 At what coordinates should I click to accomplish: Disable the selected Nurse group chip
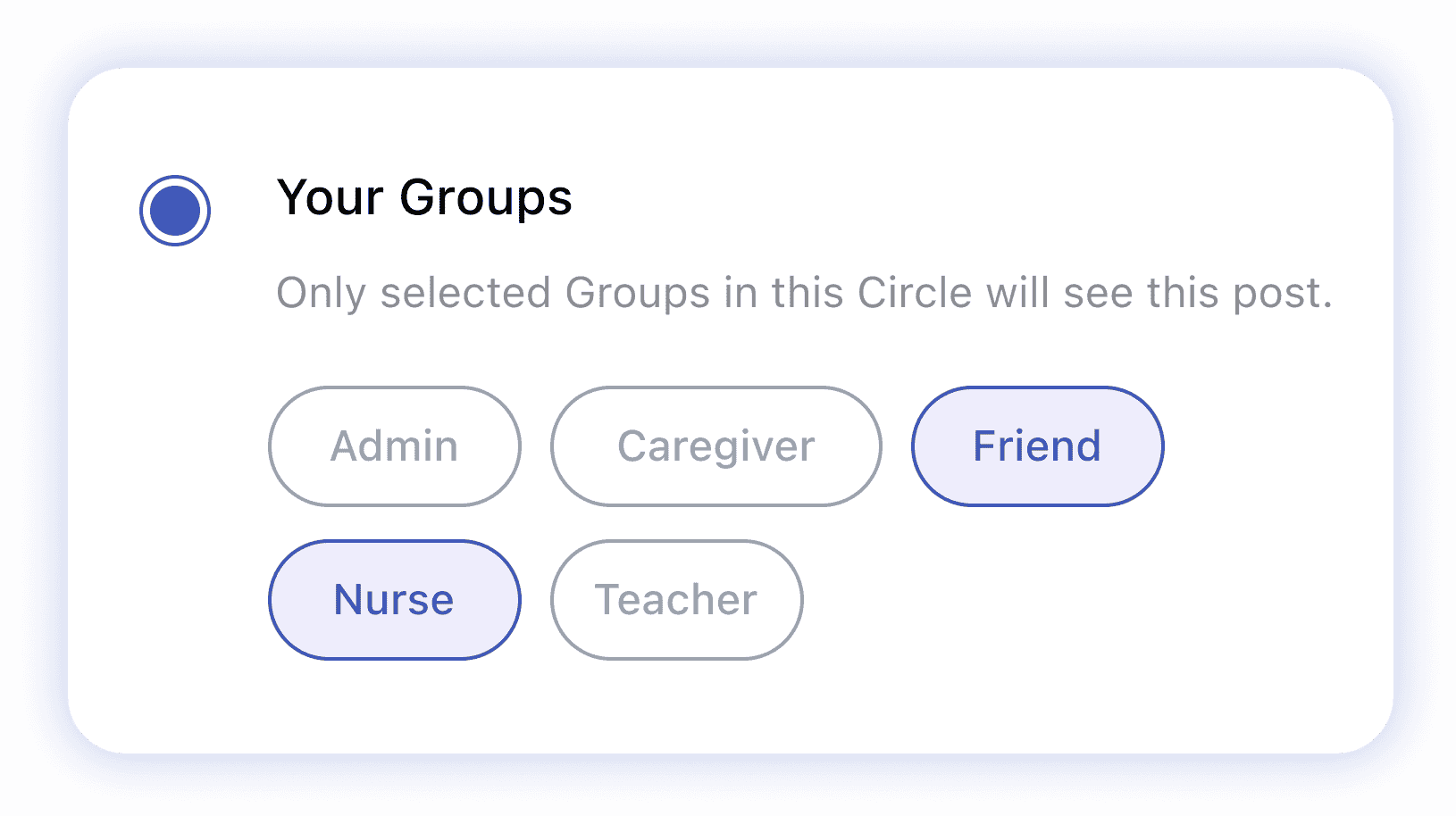pos(394,600)
